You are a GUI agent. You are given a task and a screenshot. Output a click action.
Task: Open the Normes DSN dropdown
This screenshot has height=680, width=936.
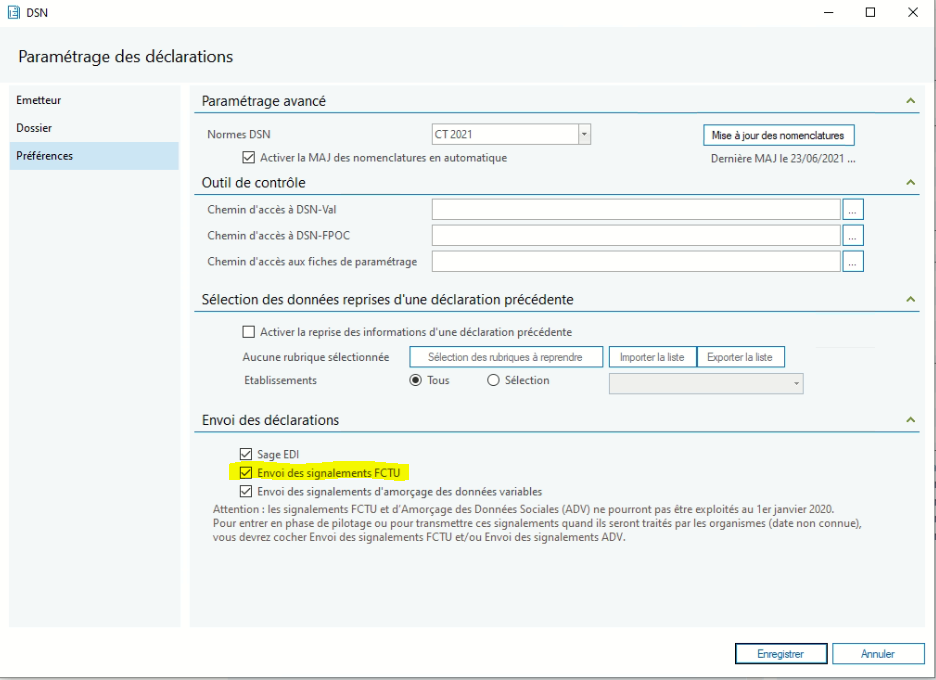585,134
